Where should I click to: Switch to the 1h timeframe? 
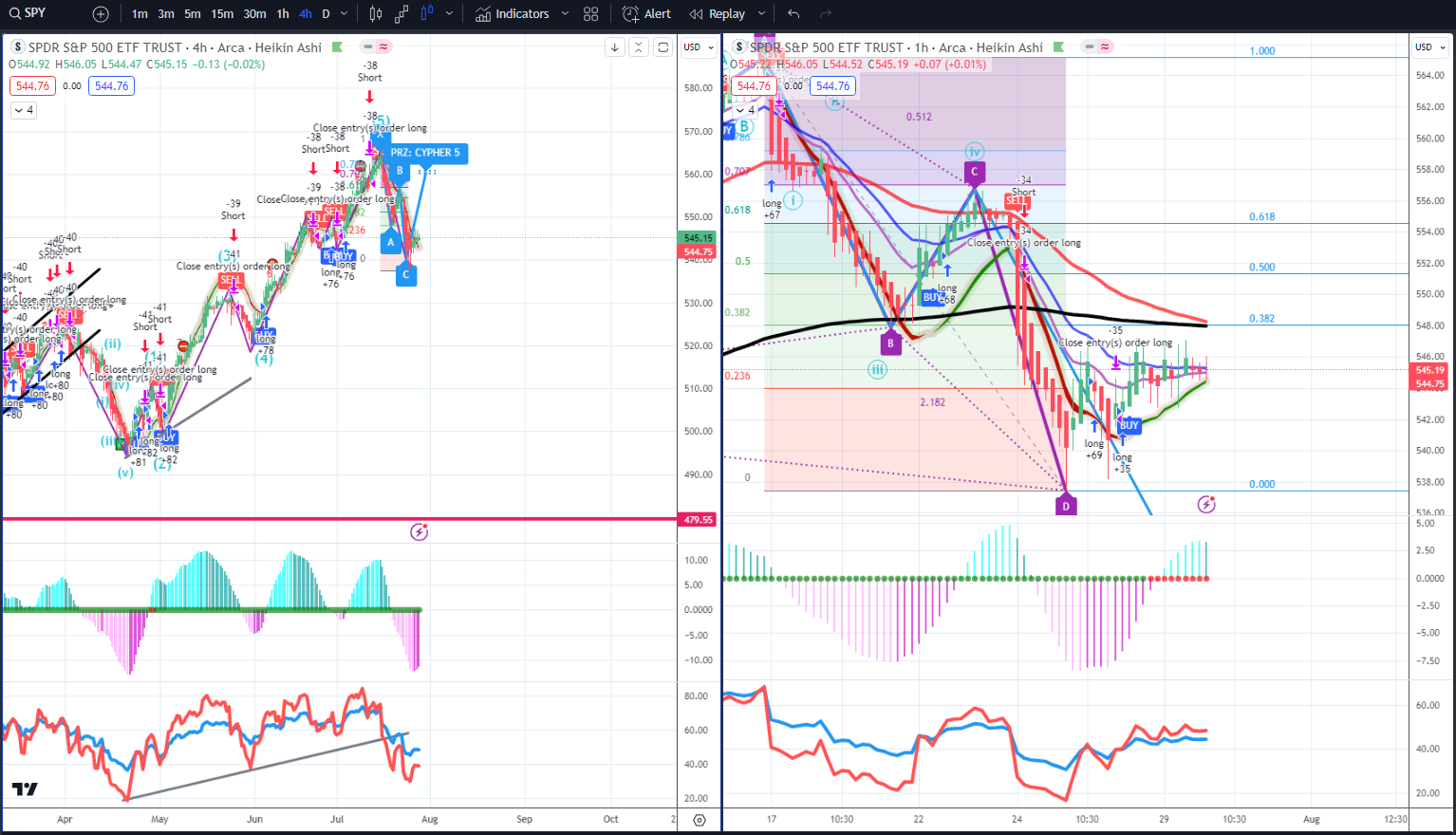(283, 14)
